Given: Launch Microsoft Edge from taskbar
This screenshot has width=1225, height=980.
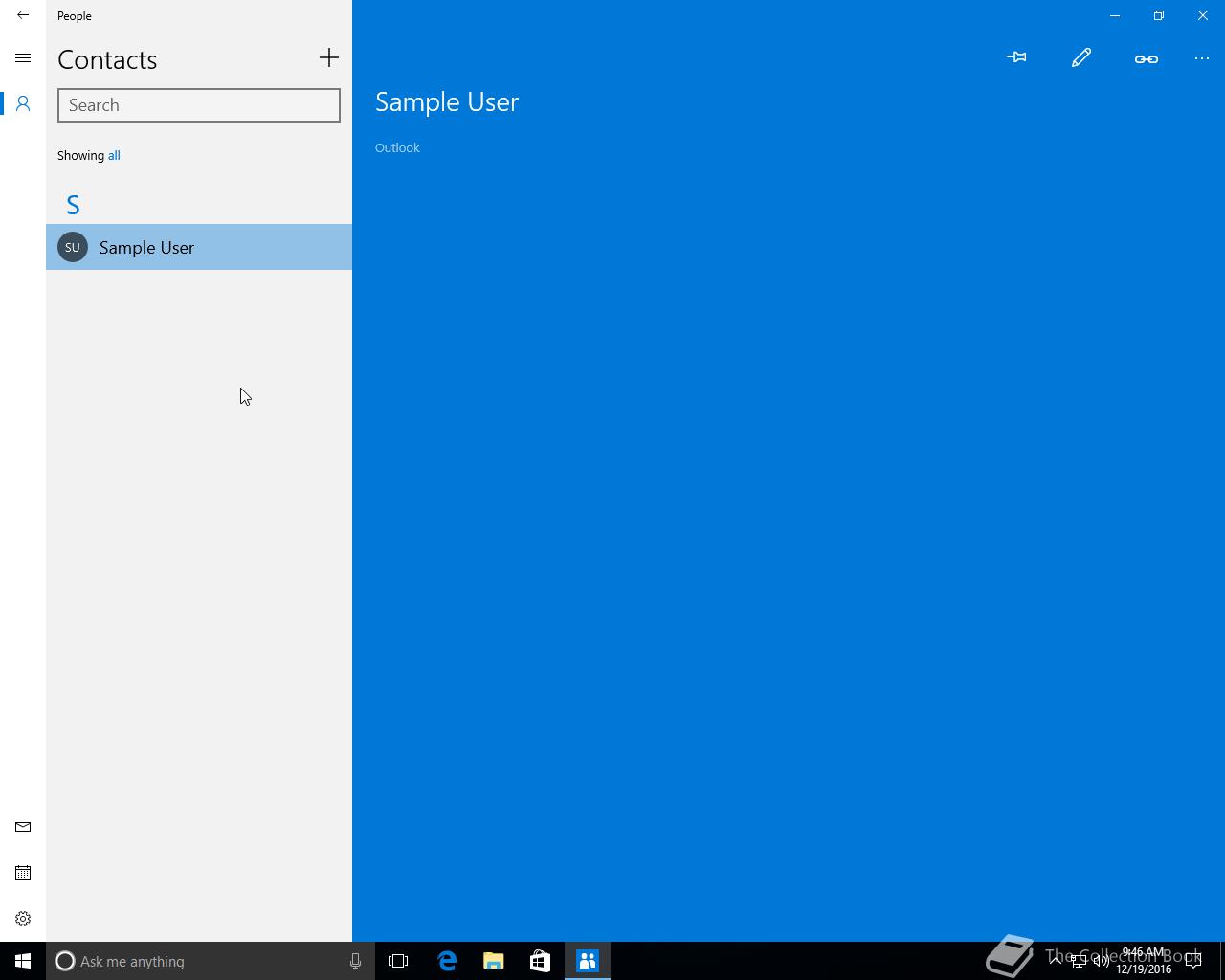Looking at the screenshot, I should point(447,961).
